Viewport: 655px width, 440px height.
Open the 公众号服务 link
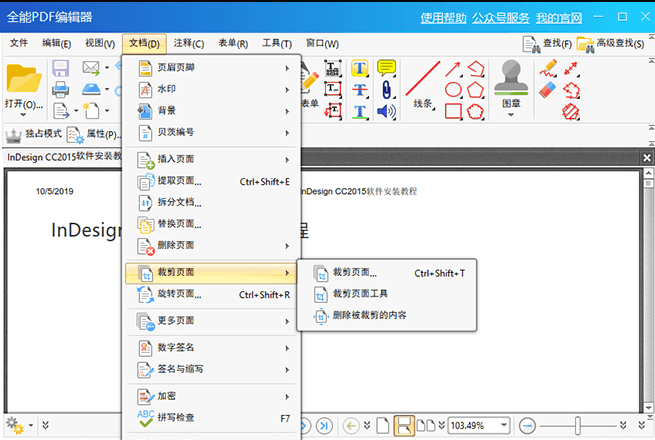pos(501,18)
